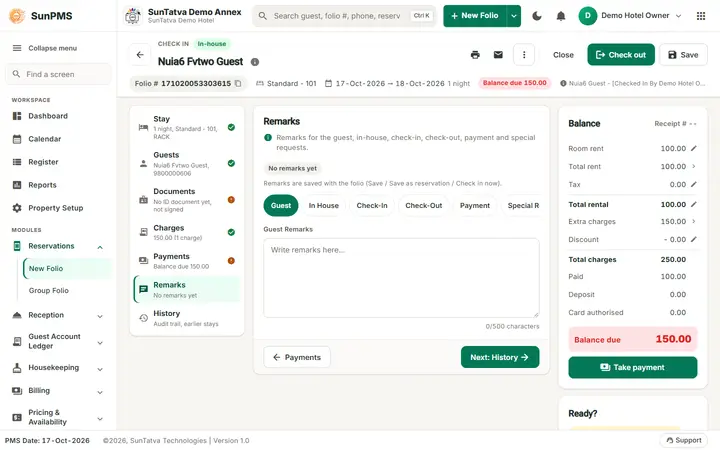Go to the Documents step
720x450 pixels.
coord(187,200)
